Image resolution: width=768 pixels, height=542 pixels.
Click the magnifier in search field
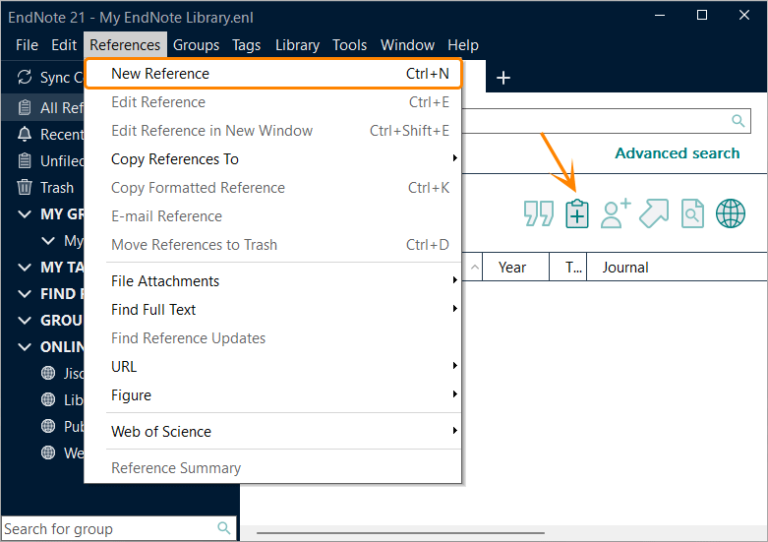pos(738,120)
